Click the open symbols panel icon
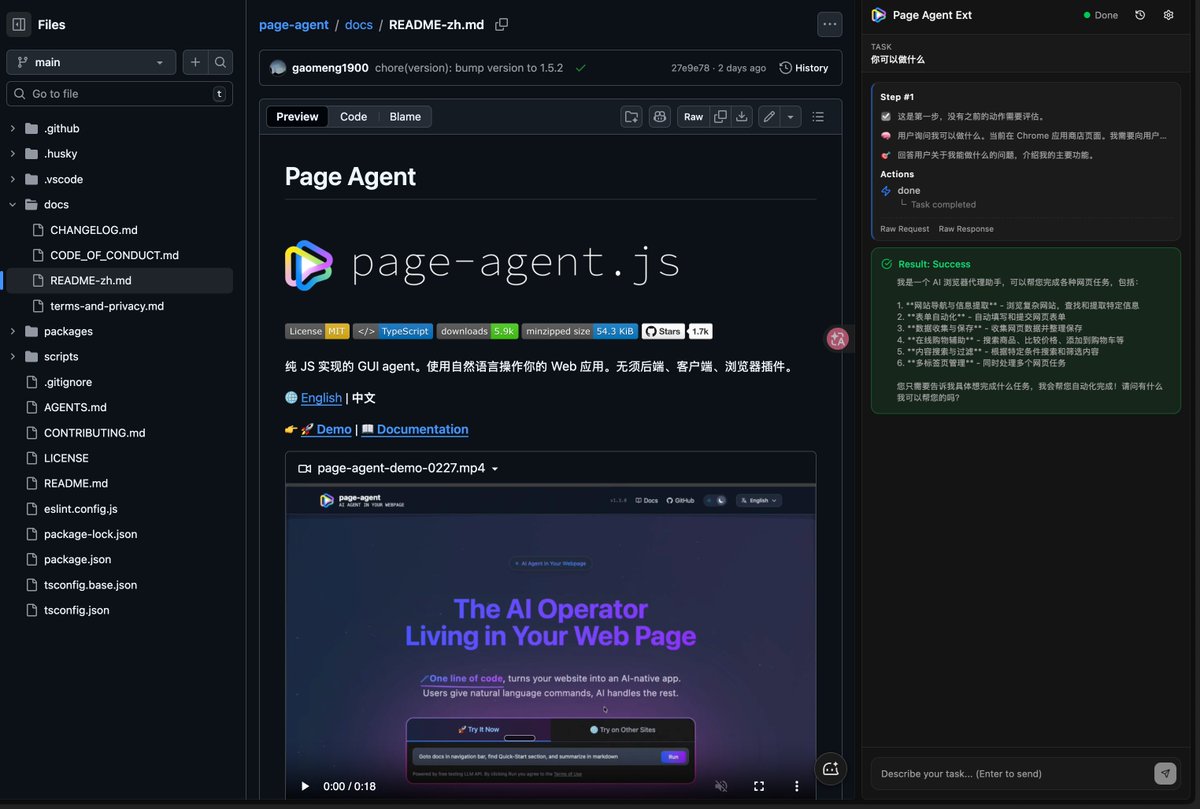The image size is (1200, 809). 631,117
